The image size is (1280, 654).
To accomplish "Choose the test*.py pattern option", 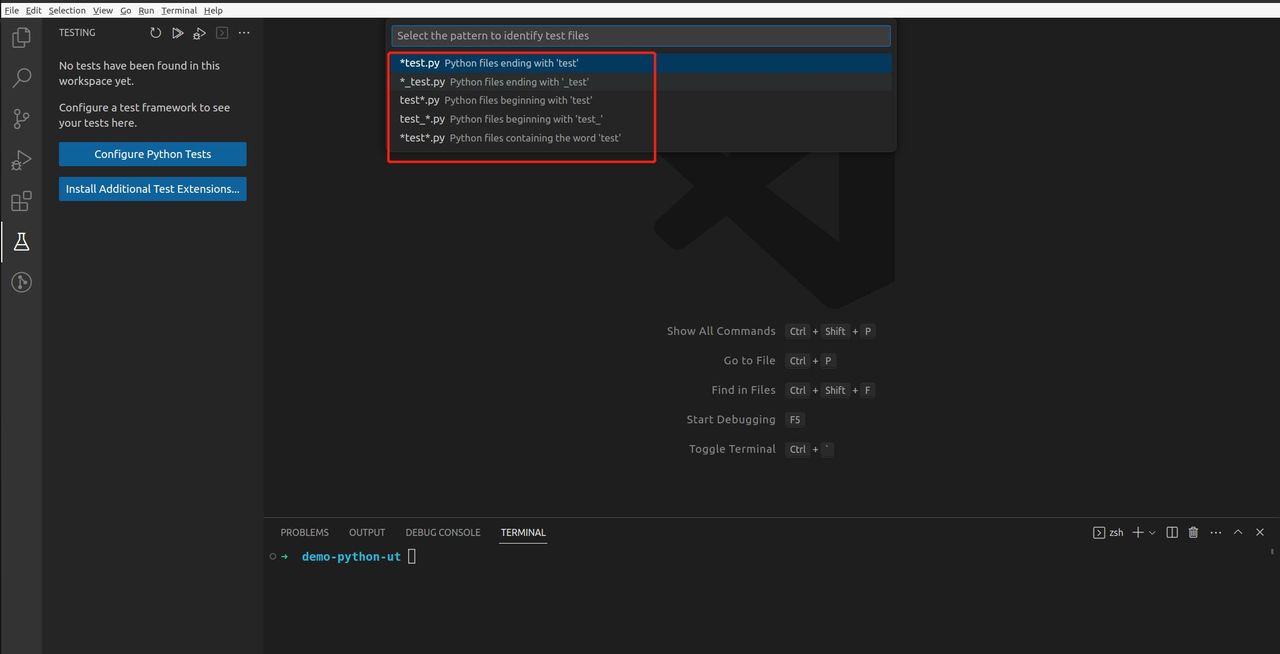I will [641, 100].
